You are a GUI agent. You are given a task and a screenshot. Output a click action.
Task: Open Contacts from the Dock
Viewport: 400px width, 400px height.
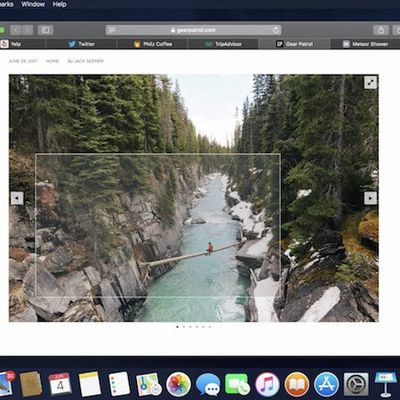(31, 384)
